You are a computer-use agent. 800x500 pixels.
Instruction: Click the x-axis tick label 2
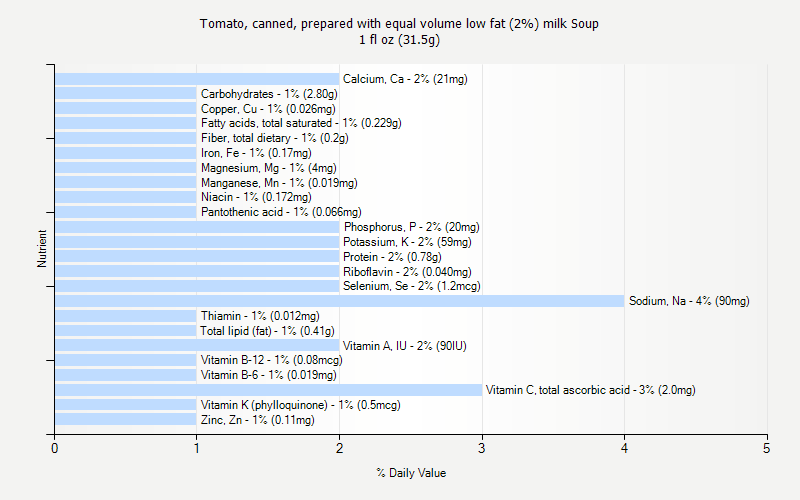click(339, 448)
